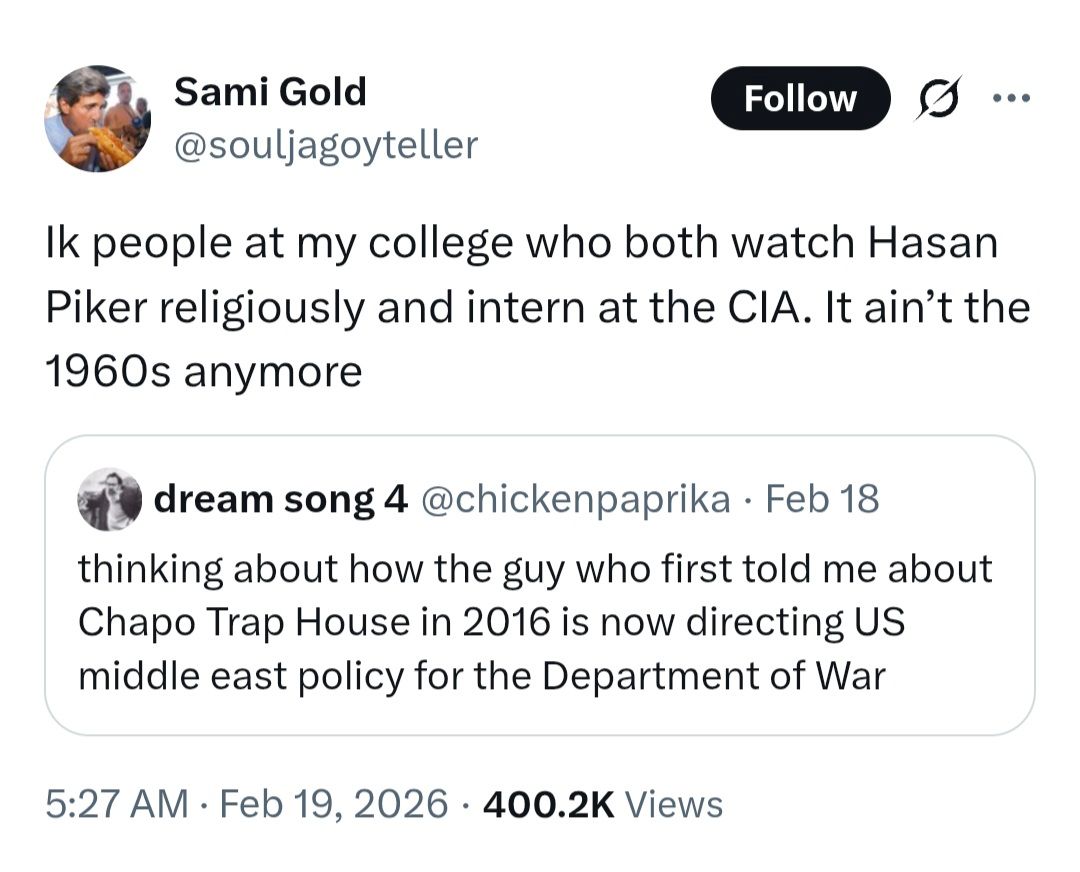Screen dimensions: 1080x872
Task: Click the dream song 4 avatar
Action: pyautogui.click(x=109, y=498)
